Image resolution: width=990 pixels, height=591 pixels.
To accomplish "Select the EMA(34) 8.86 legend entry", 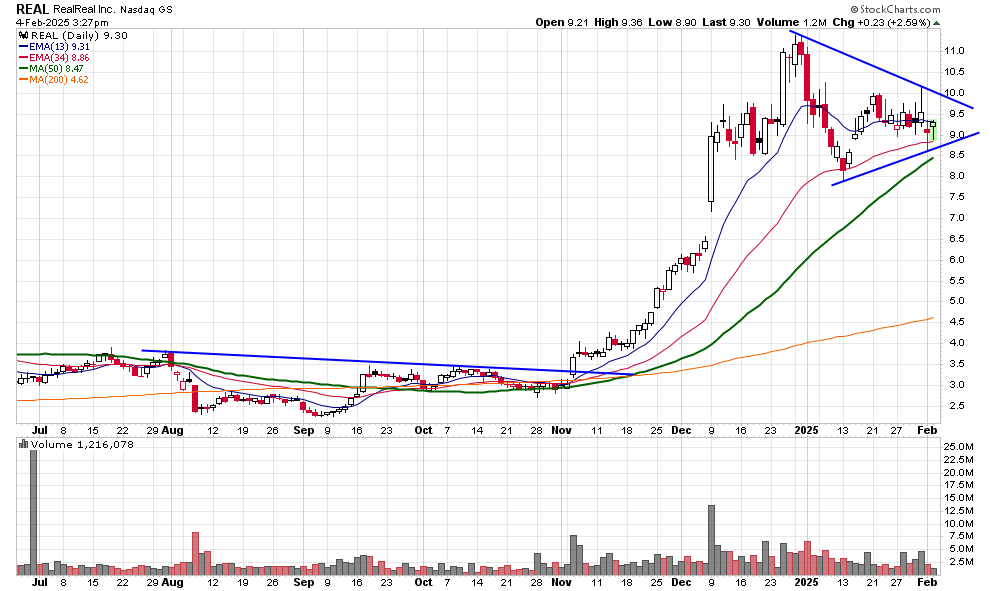I will pos(55,57).
